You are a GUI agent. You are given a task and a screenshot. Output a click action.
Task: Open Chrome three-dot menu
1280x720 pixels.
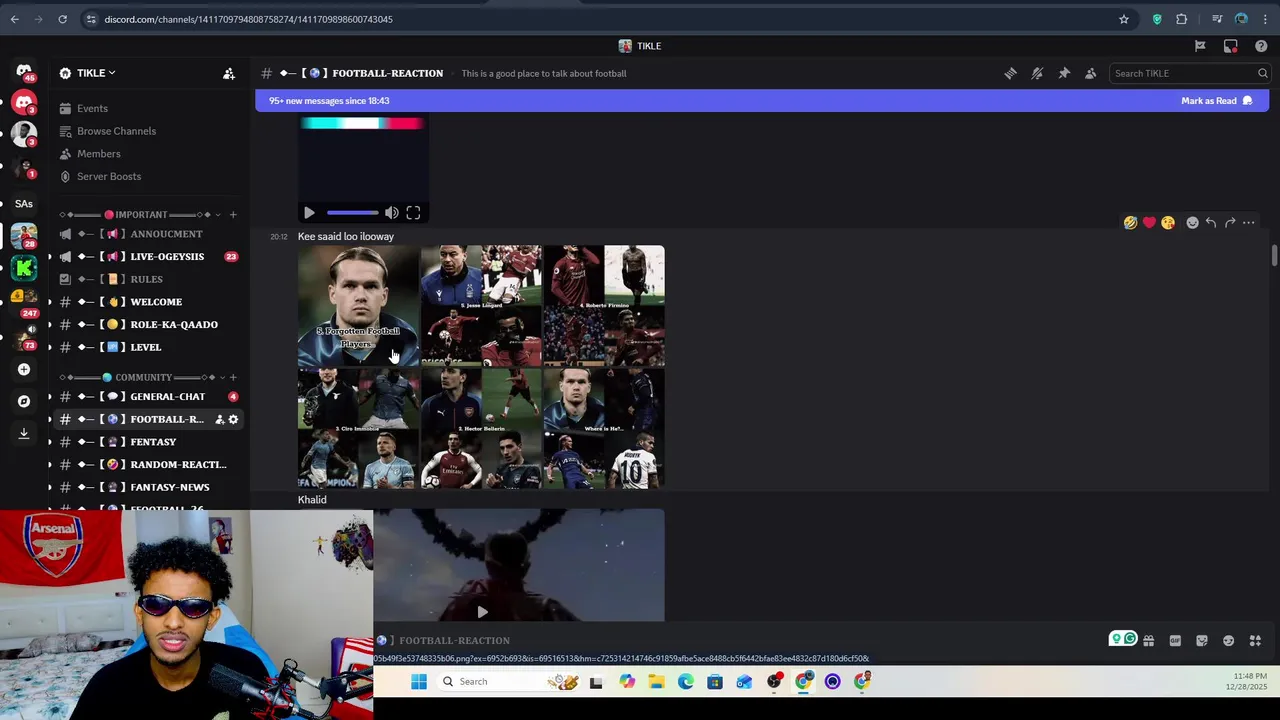pyautogui.click(x=1265, y=19)
